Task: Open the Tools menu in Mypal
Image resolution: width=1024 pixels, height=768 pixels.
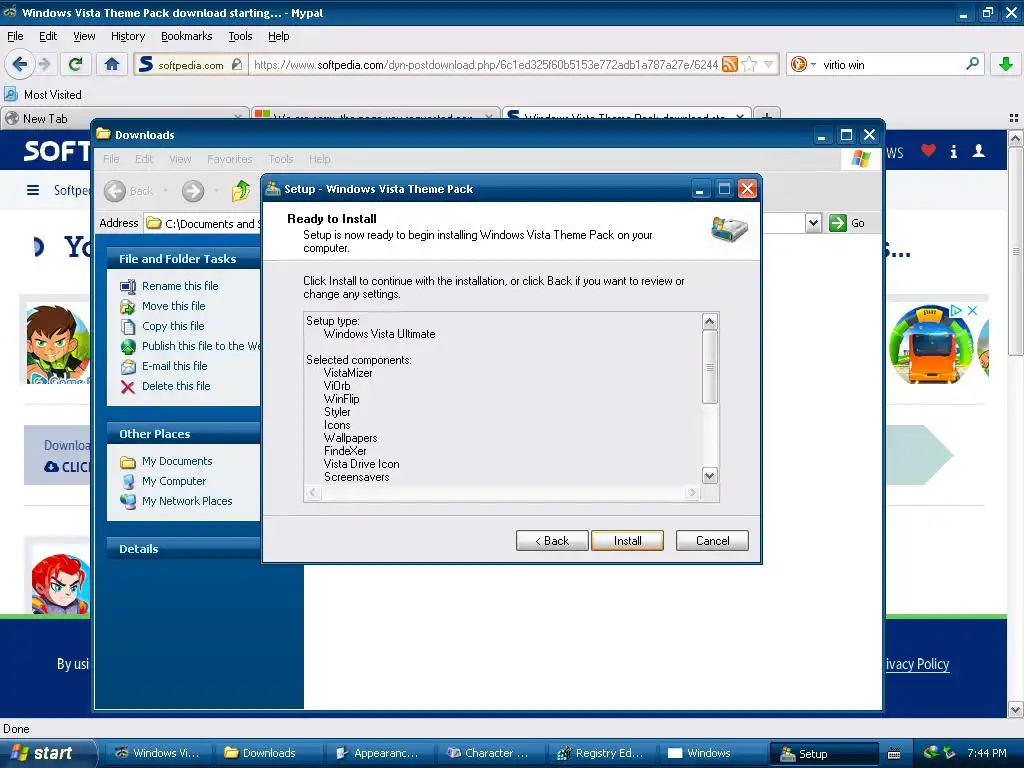Action: coord(240,36)
